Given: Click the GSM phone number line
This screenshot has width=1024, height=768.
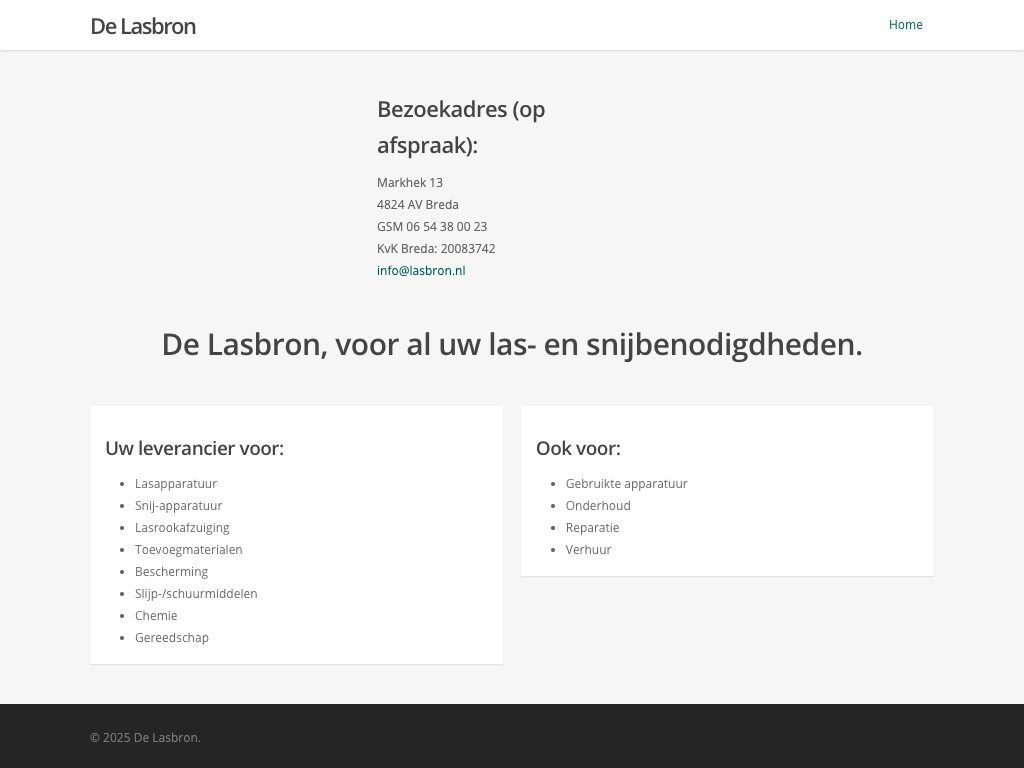Looking at the screenshot, I should point(432,227).
